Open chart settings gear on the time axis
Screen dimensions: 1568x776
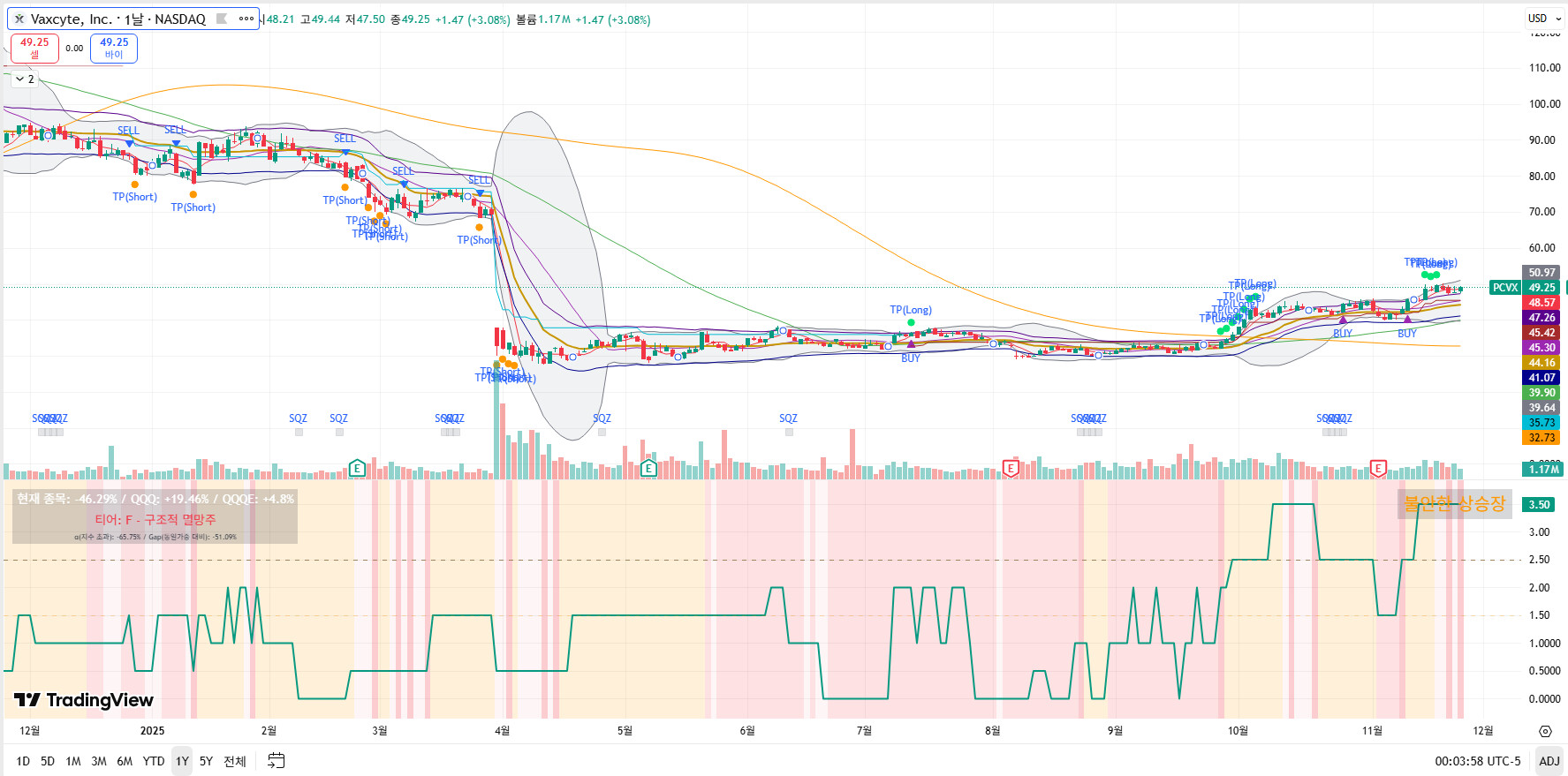1545,731
